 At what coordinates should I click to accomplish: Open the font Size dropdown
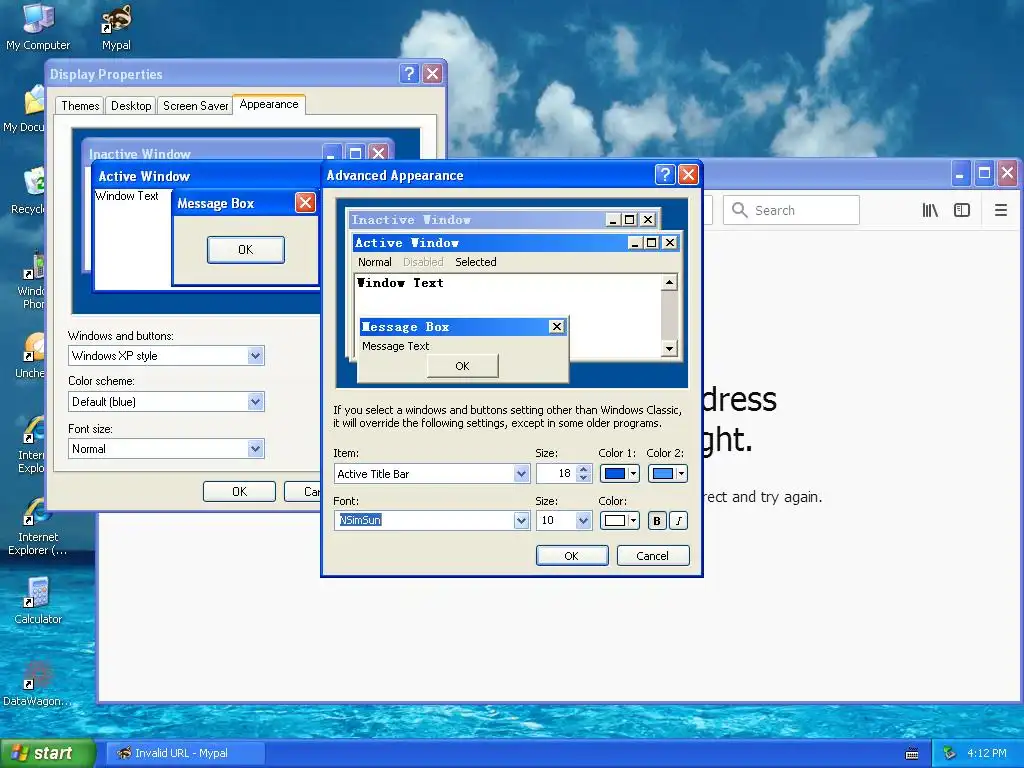coord(583,520)
